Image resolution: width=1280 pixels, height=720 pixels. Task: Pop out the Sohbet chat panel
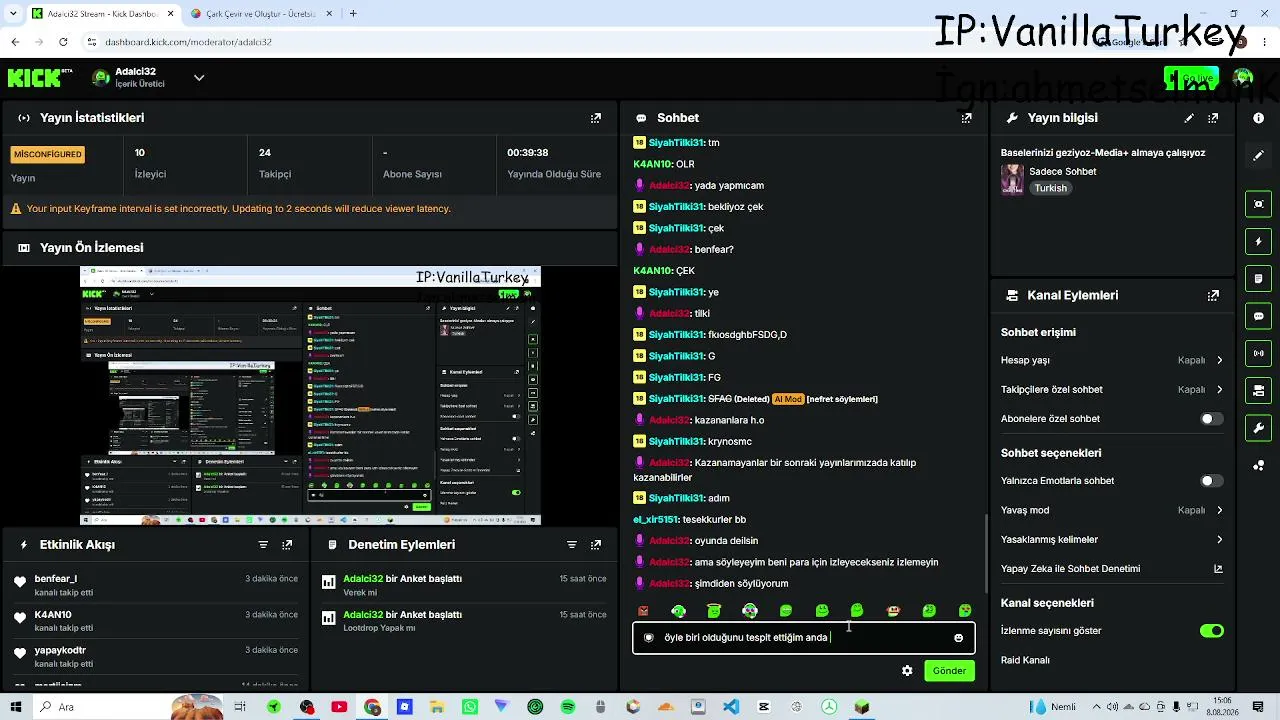tap(966, 118)
